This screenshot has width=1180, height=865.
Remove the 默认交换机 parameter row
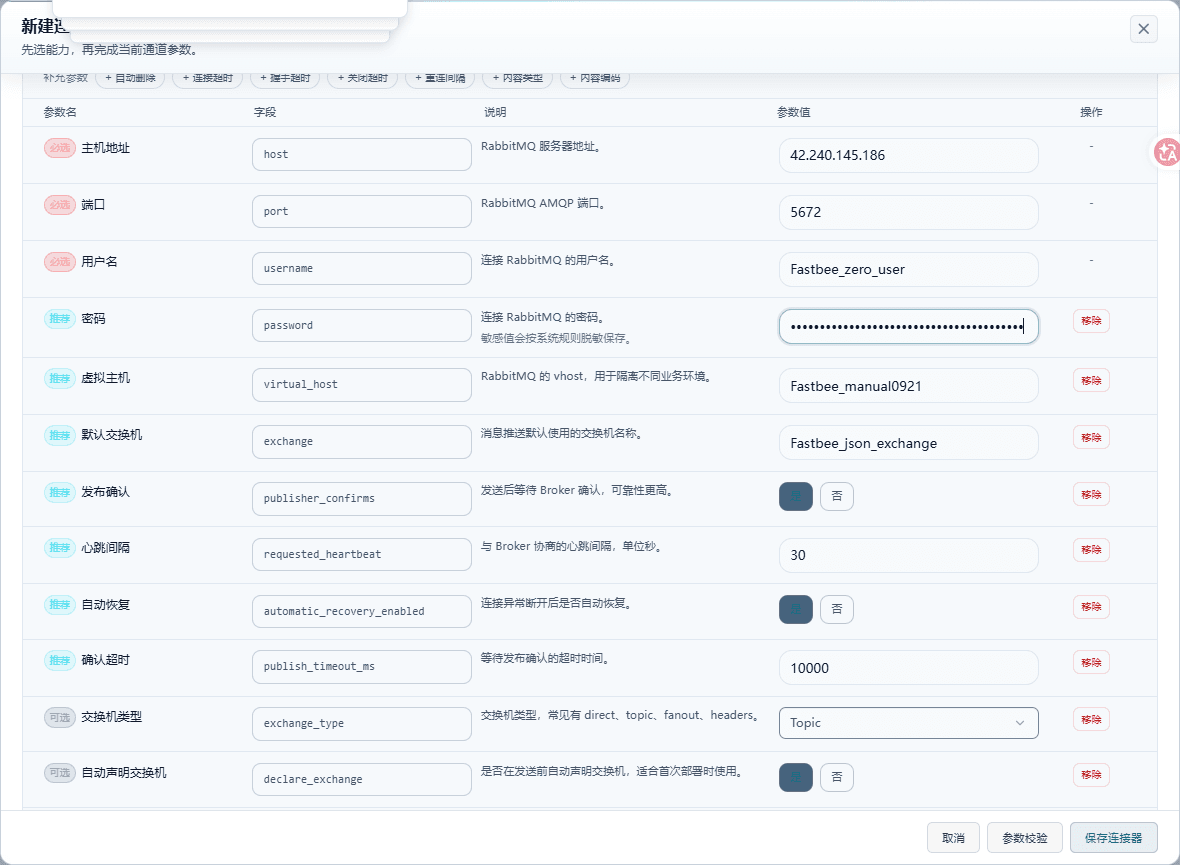coord(1090,437)
